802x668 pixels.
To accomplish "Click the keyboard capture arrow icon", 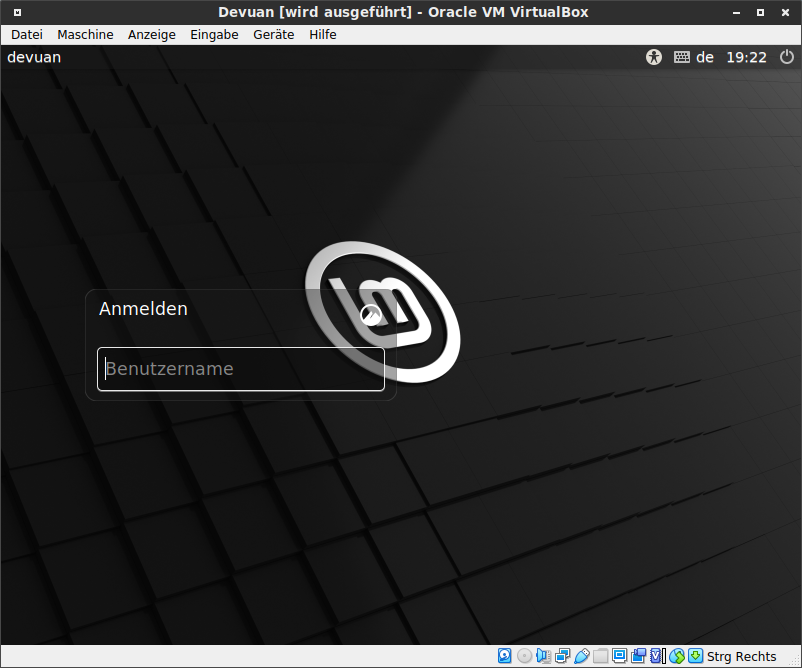I will click(695, 656).
